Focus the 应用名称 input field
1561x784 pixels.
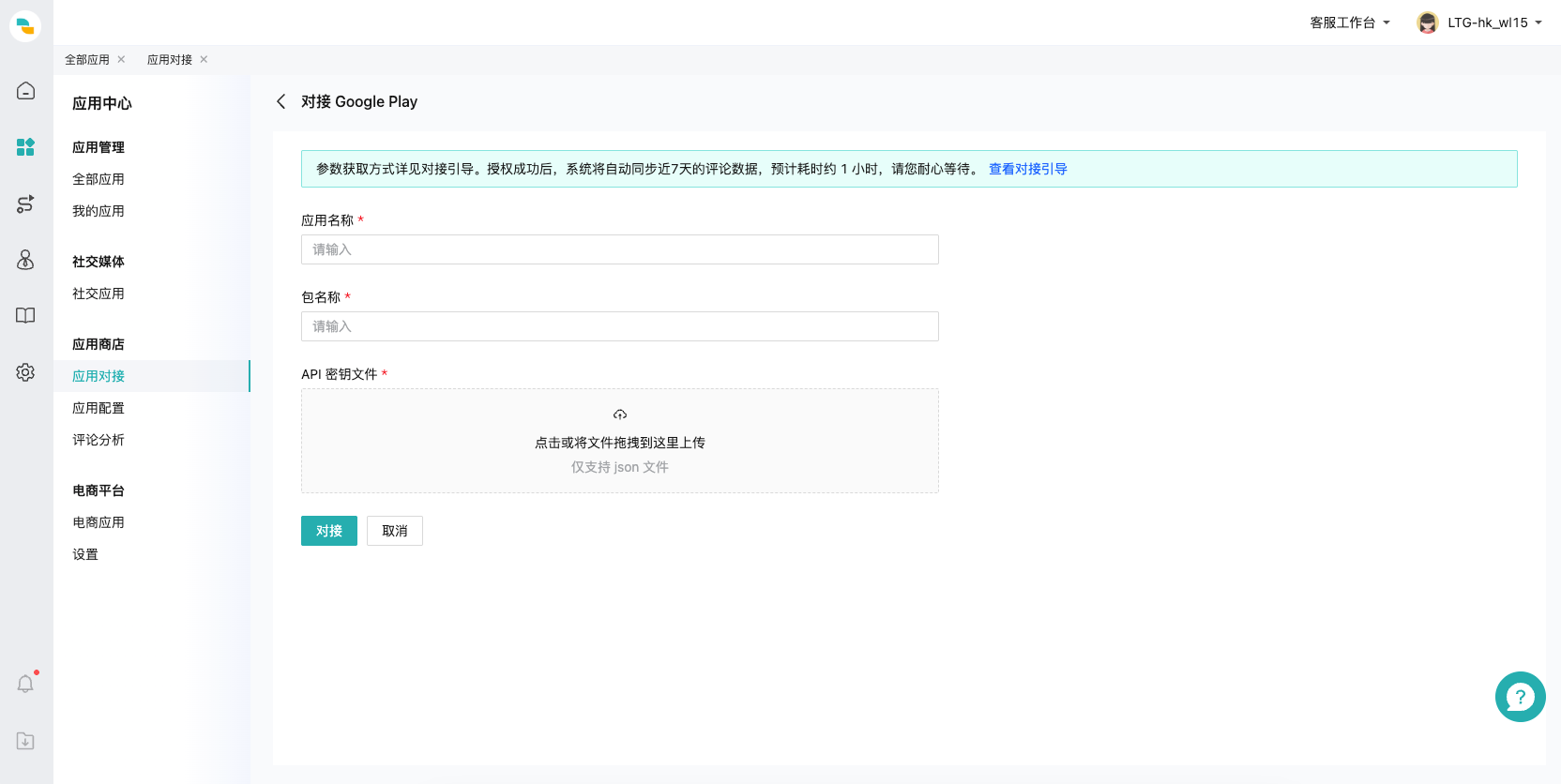pos(620,249)
